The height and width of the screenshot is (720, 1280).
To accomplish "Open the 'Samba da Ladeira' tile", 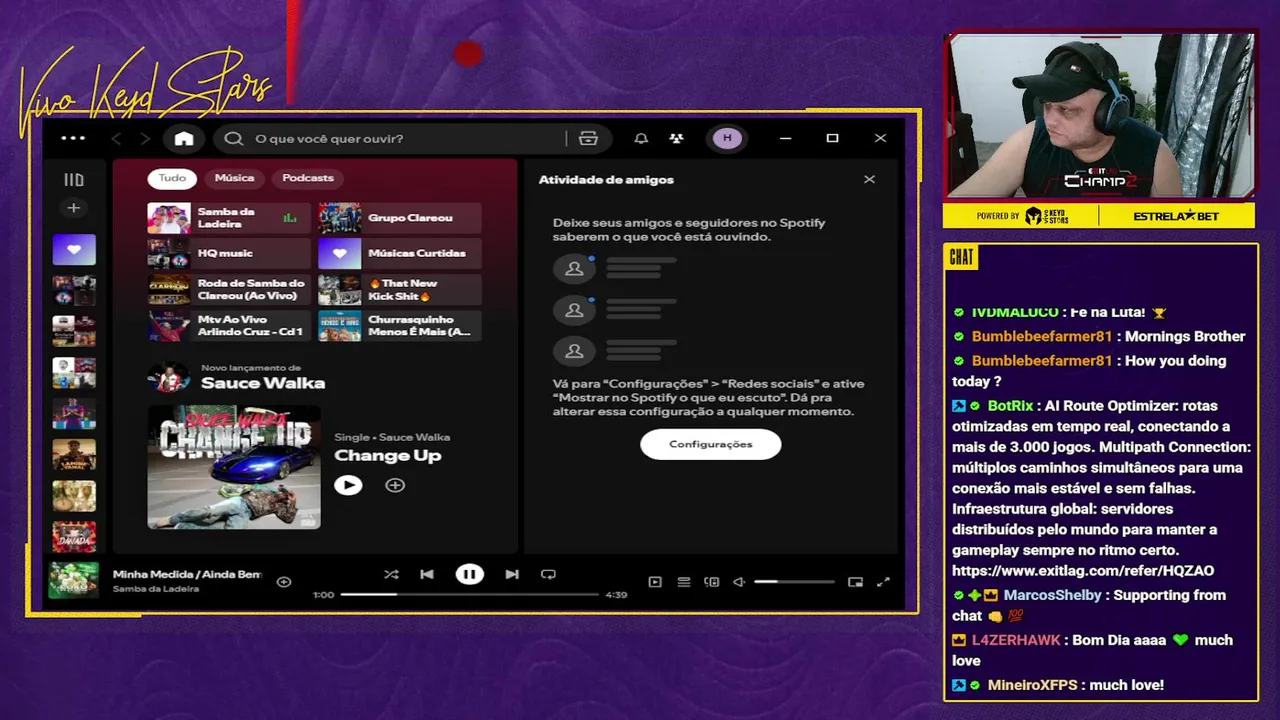I will click(x=229, y=218).
